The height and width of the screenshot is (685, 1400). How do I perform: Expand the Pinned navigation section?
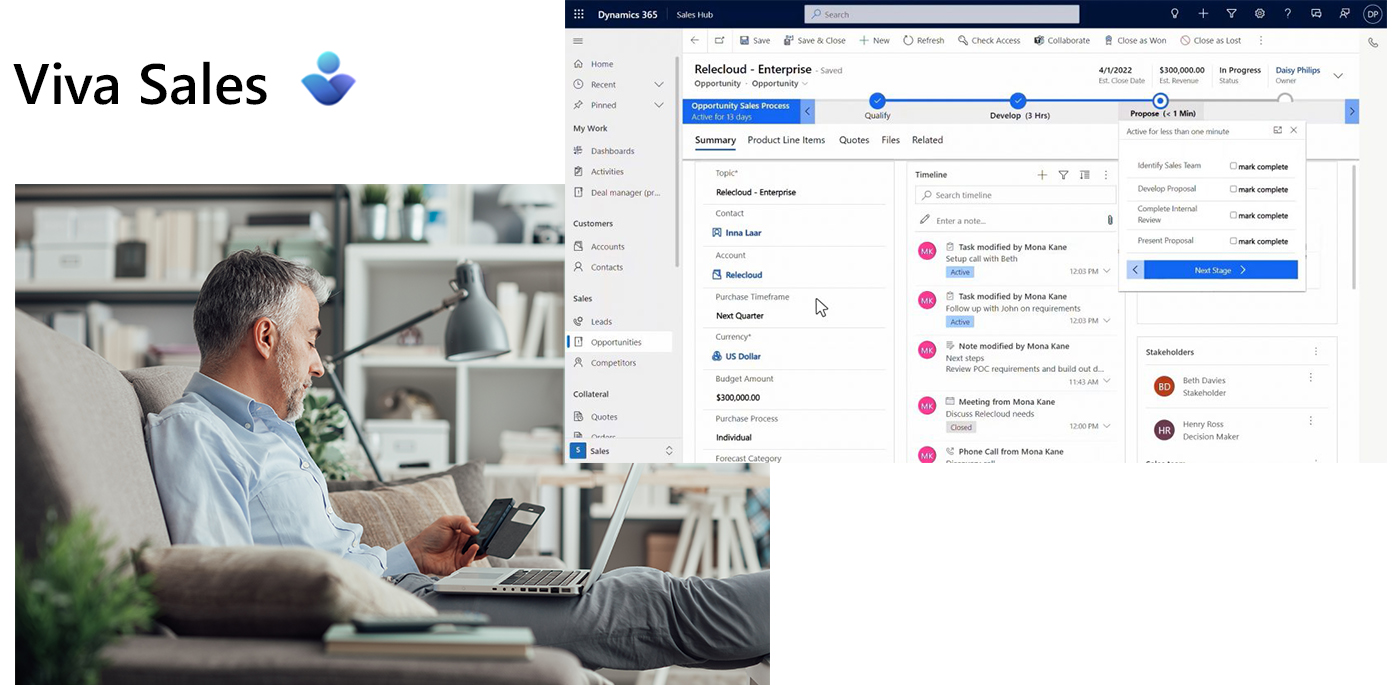coord(658,105)
